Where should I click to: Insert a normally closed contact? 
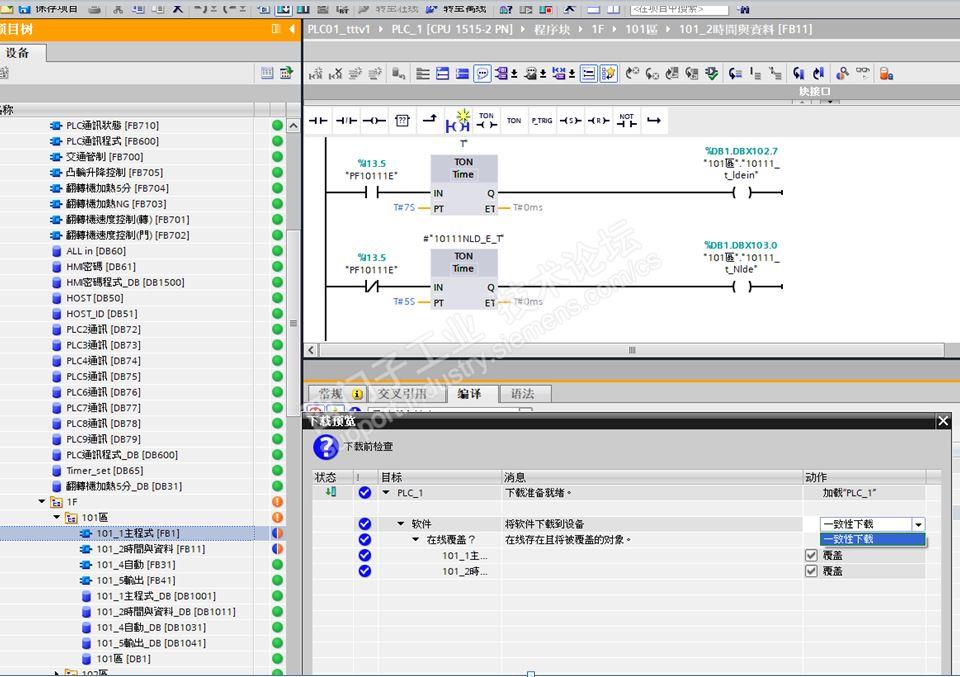tap(347, 121)
